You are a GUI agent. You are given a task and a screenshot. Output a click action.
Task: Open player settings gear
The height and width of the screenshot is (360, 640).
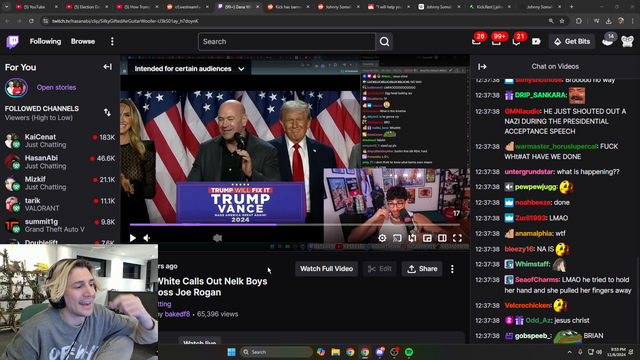(382, 238)
